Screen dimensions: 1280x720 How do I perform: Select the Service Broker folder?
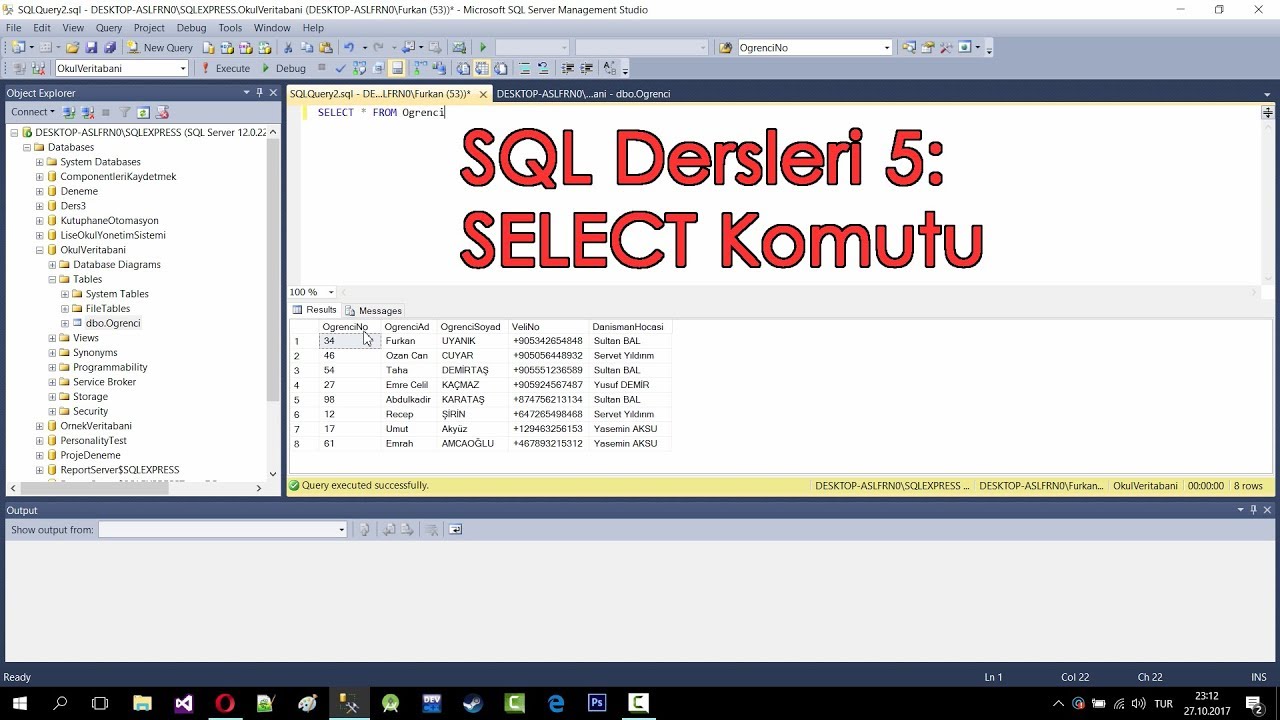coord(104,382)
